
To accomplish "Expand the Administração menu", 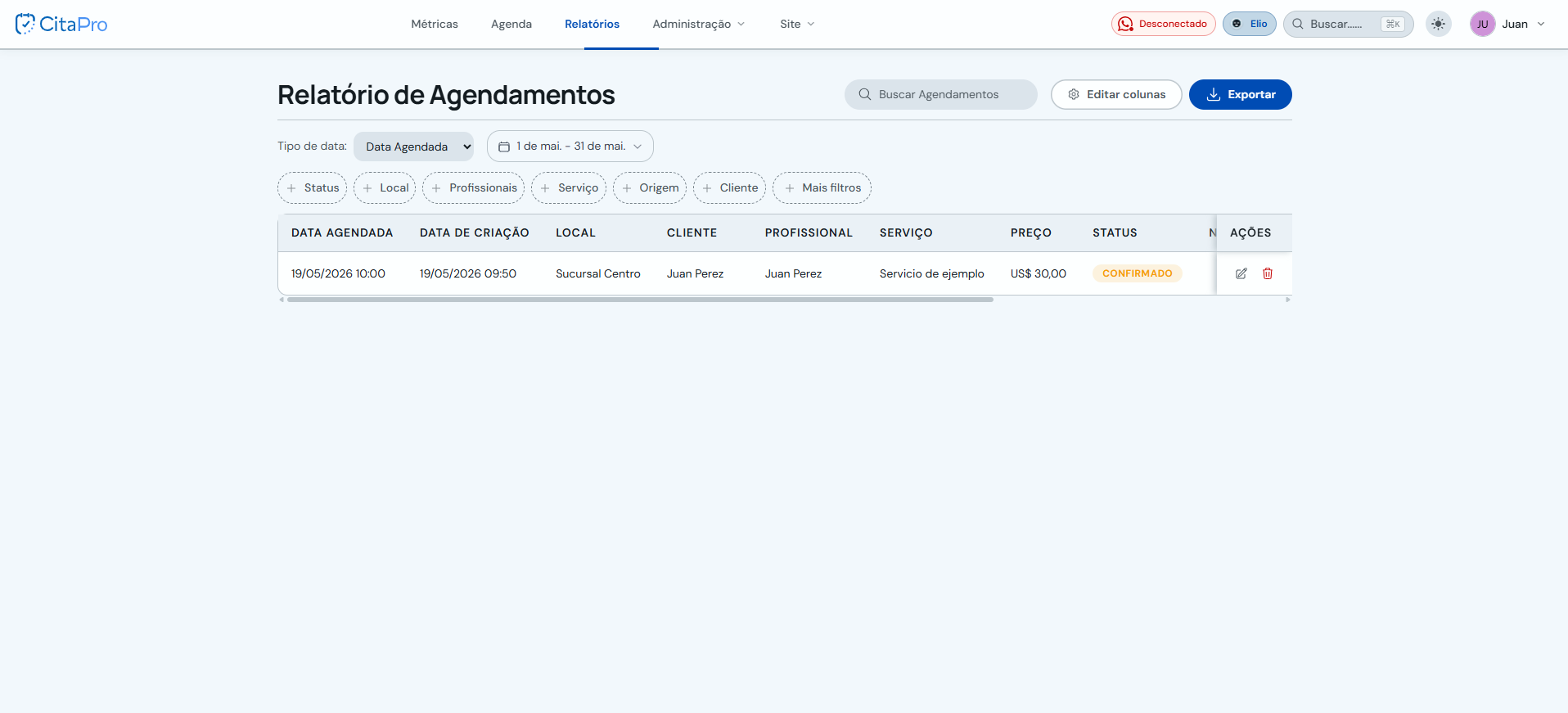I will pos(698,24).
